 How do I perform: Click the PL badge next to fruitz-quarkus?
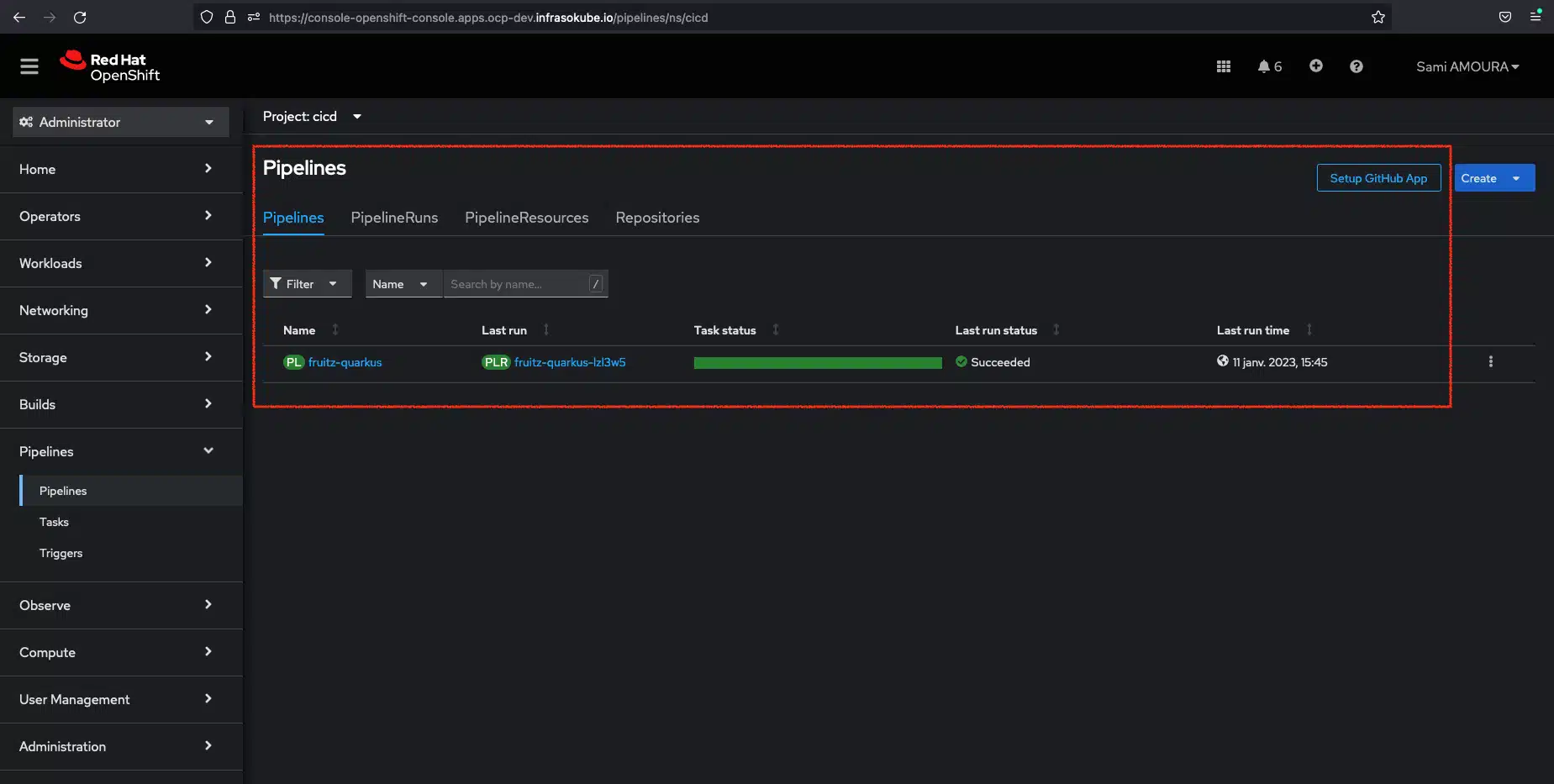pyautogui.click(x=293, y=362)
